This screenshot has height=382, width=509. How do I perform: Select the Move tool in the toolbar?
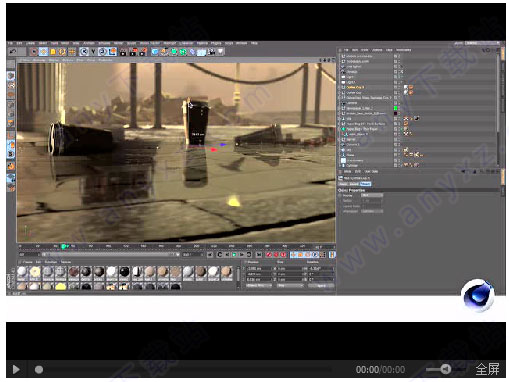tap(43, 52)
